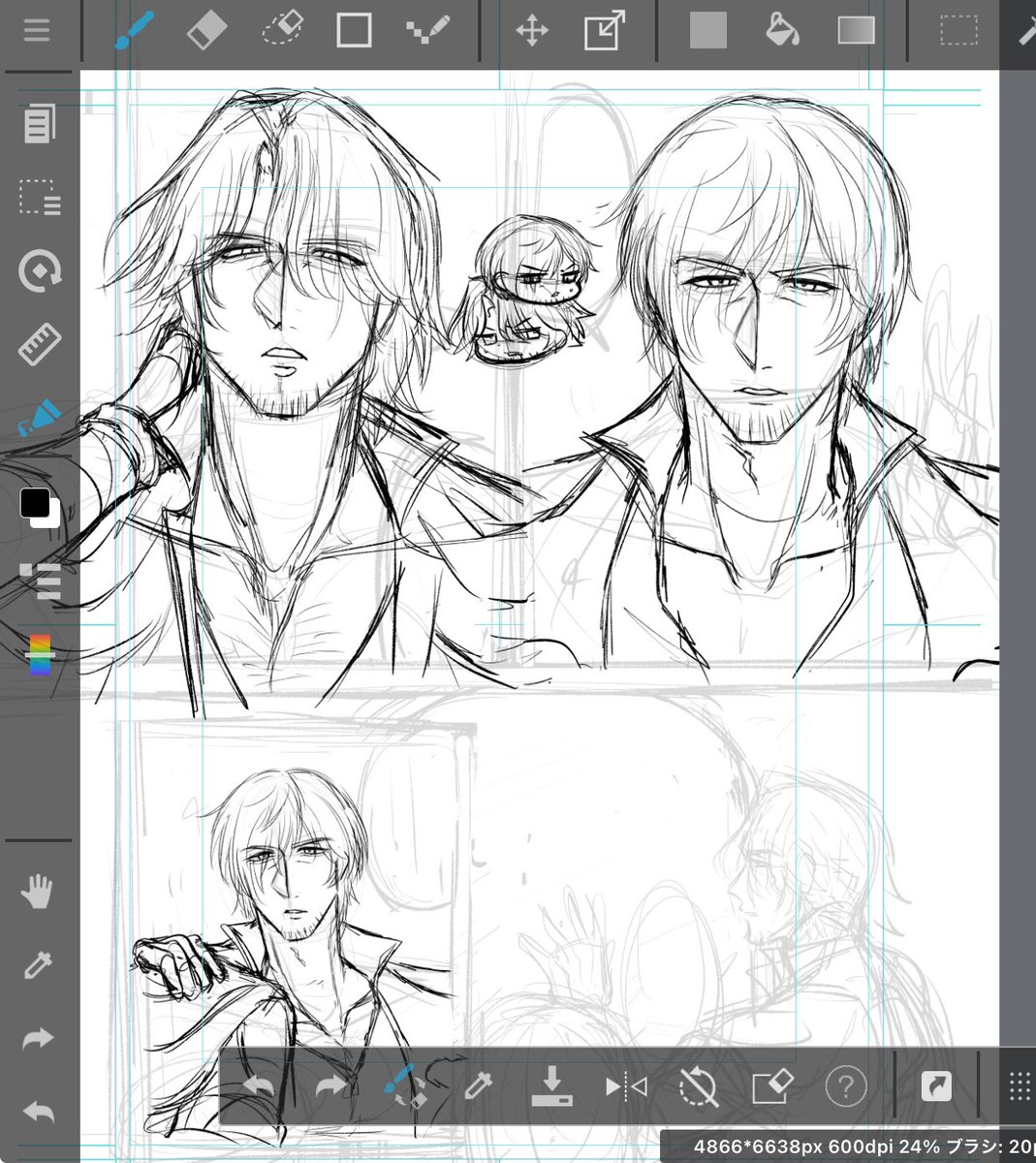Tap the Save download icon

[x=551, y=1086]
